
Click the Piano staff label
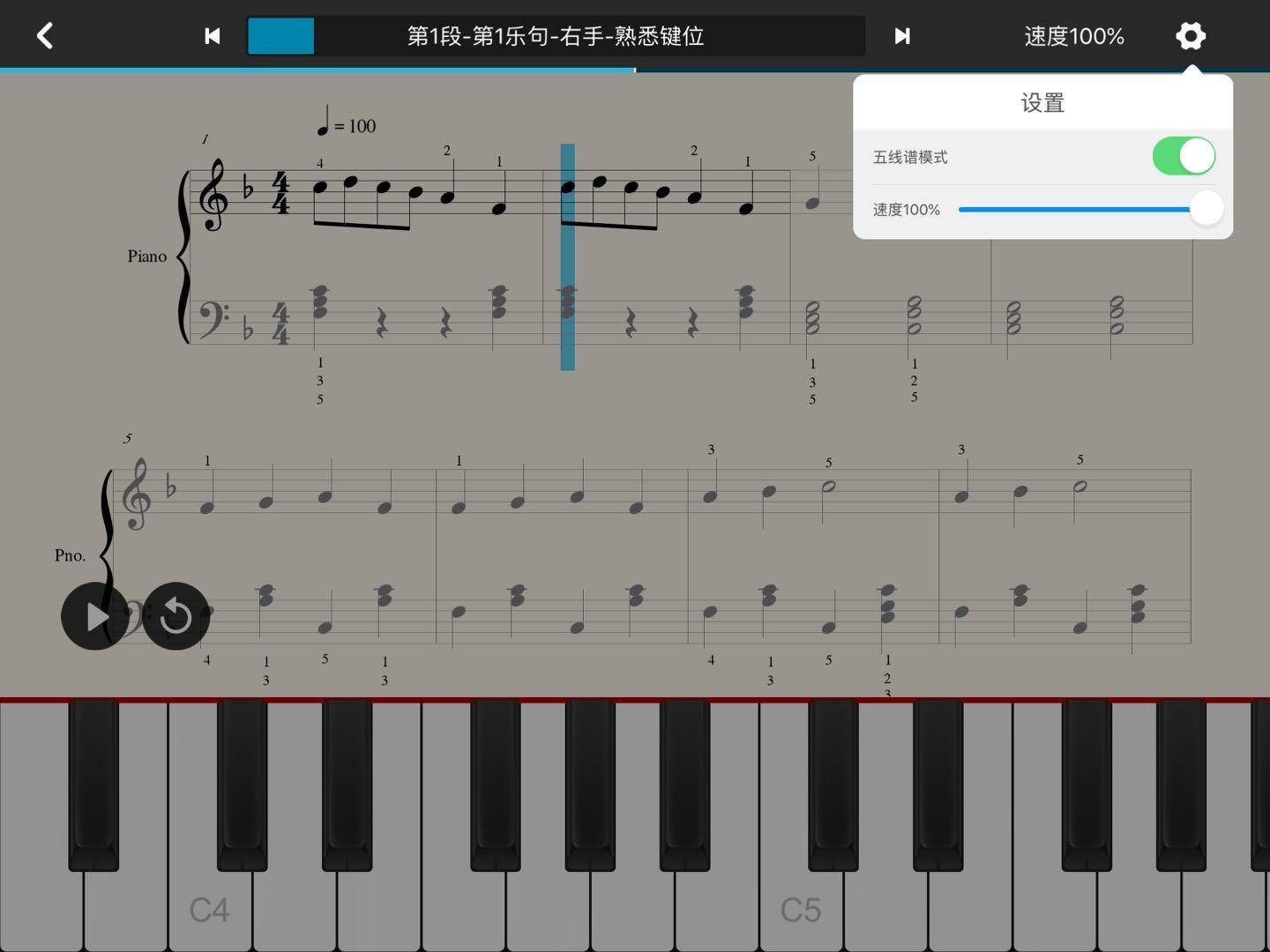[x=147, y=257]
